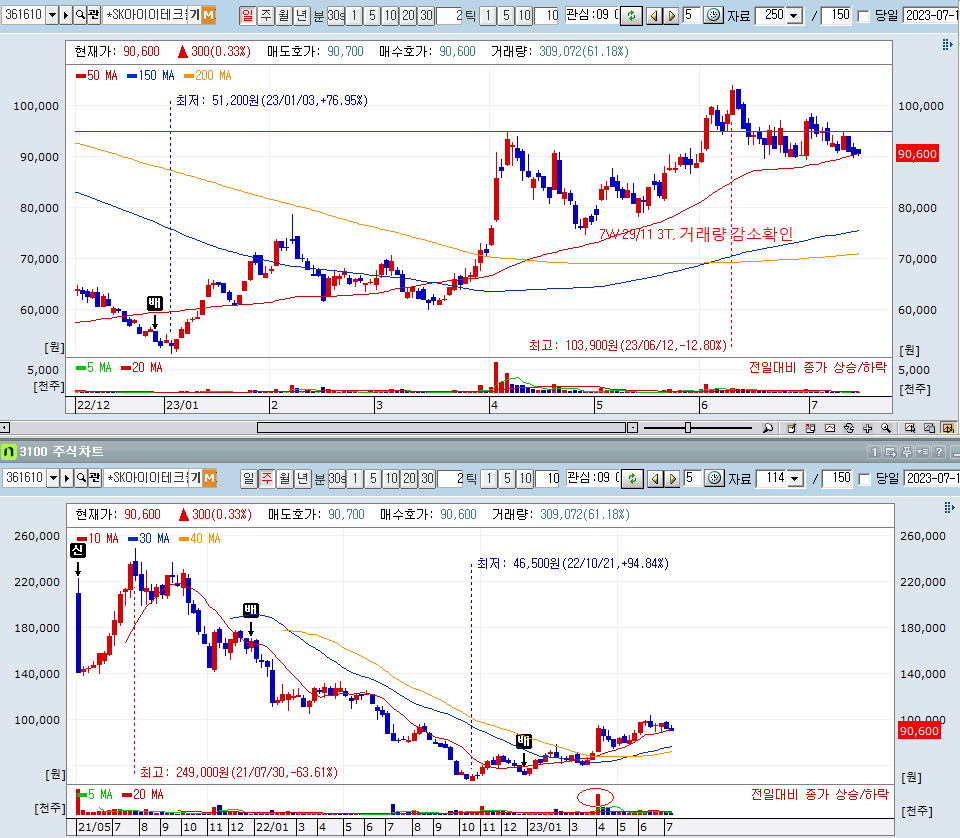The width and height of the screenshot is (960, 838).
Task: Adjust the chart zoom slider handle
Action: (x=688, y=428)
